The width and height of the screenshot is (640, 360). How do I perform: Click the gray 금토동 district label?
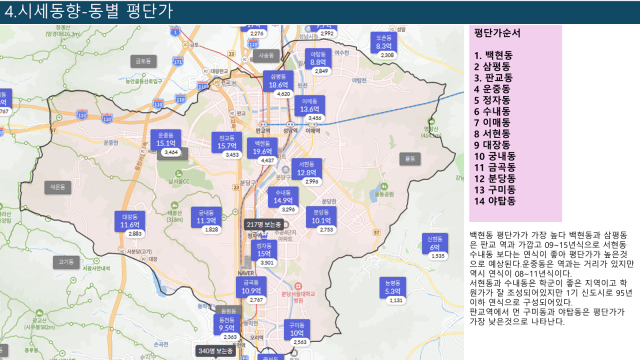[143, 61]
